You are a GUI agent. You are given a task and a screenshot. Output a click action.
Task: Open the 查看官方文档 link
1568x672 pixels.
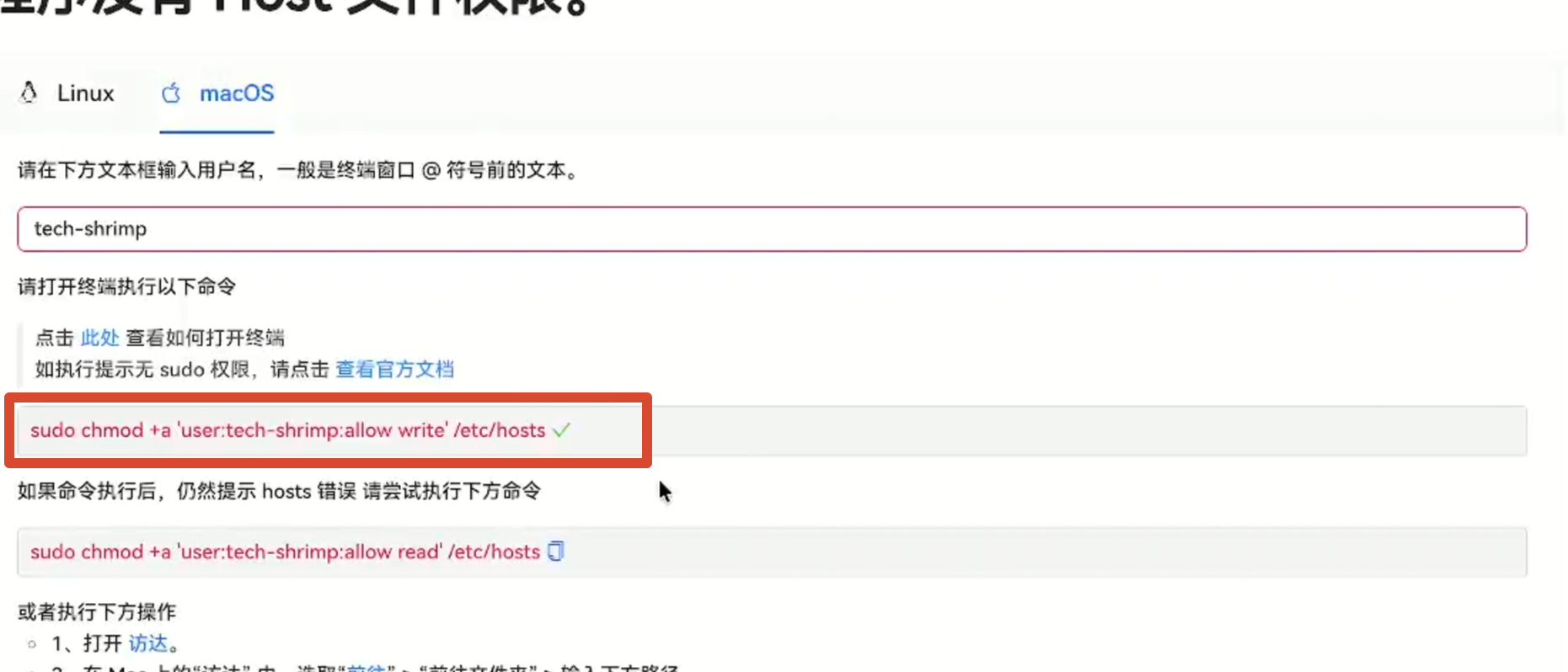394,369
